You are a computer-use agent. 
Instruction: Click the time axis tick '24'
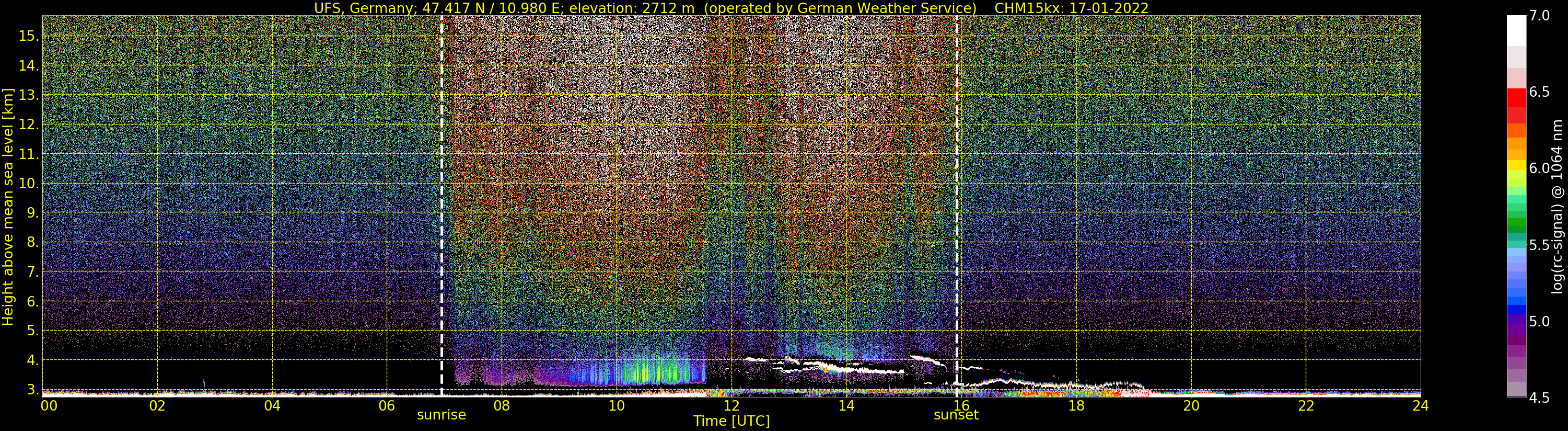click(1421, 405)
